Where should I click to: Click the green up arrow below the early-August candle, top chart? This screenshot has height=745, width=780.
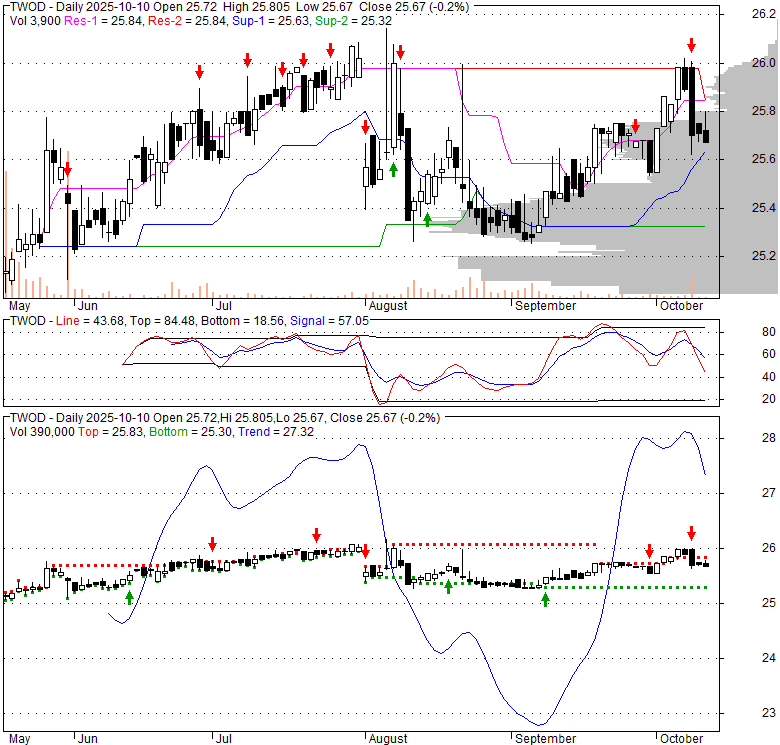coord(393,170)
